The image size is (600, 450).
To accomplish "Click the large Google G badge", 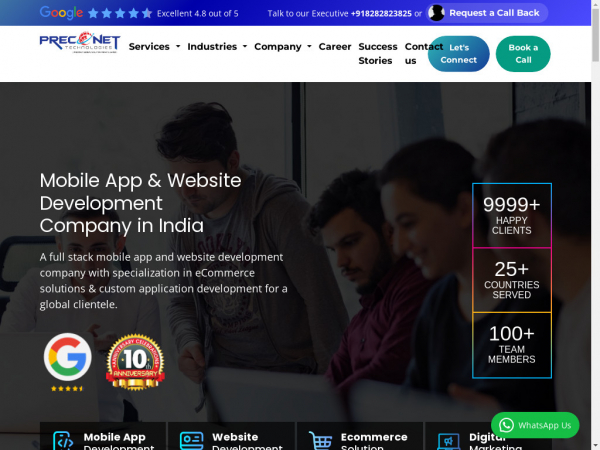I will point(68,357).
